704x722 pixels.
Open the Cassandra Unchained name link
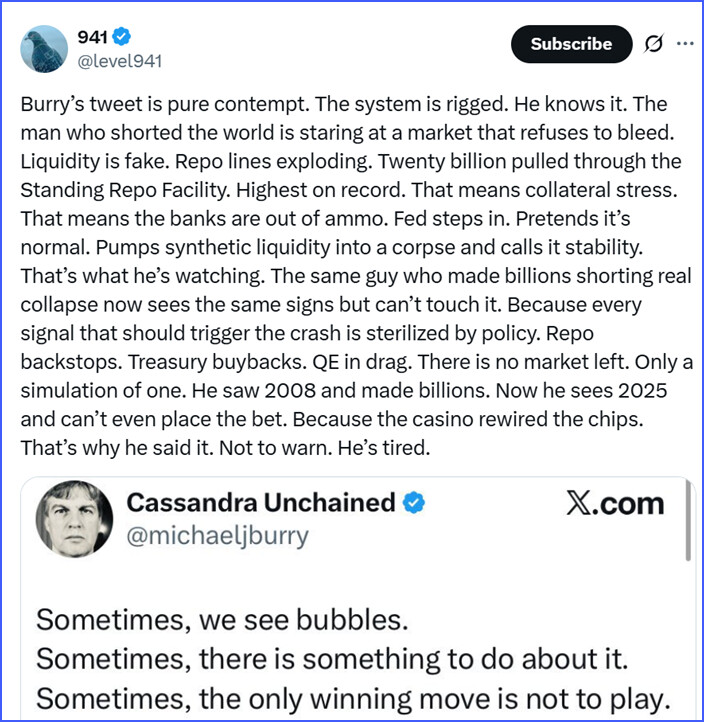(261, 502)
